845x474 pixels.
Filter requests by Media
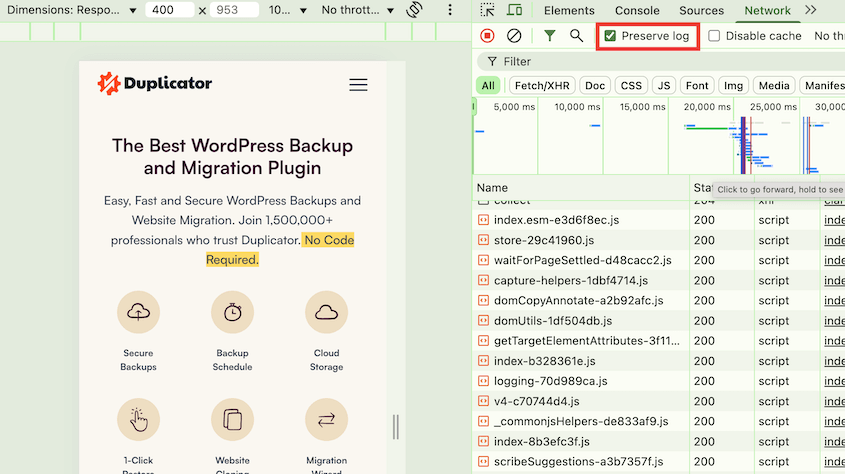pyautogui.click(x=774, y=86)
